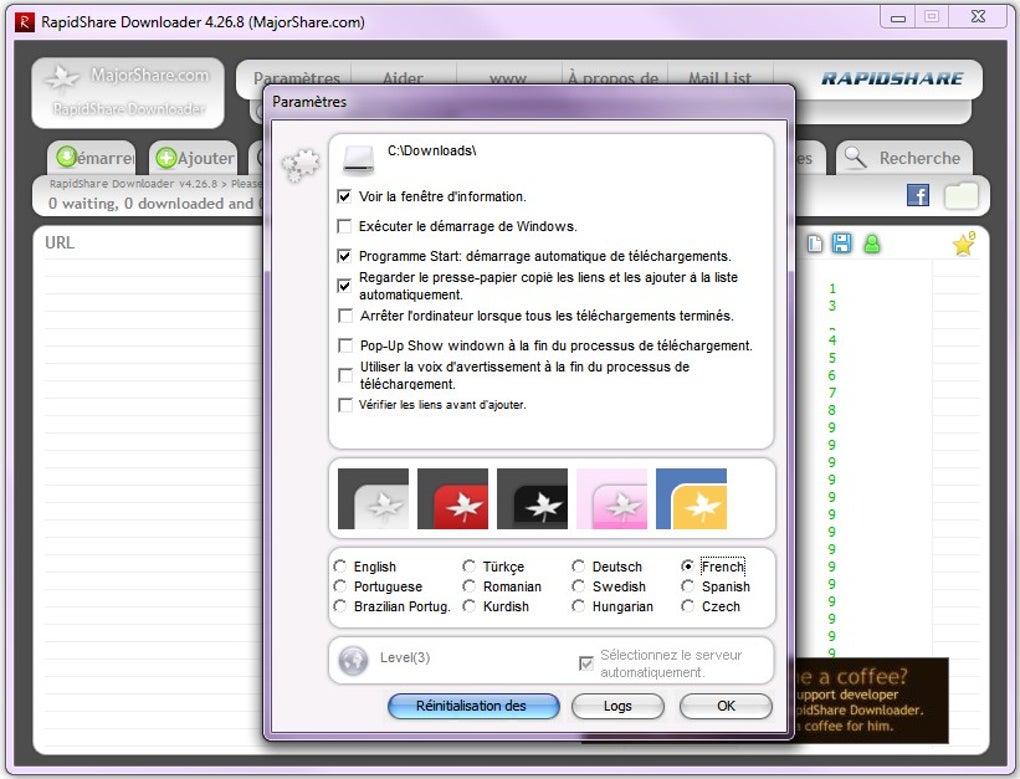
Task: Select Brazilian Portug. language option
Action: pos(340,606)
